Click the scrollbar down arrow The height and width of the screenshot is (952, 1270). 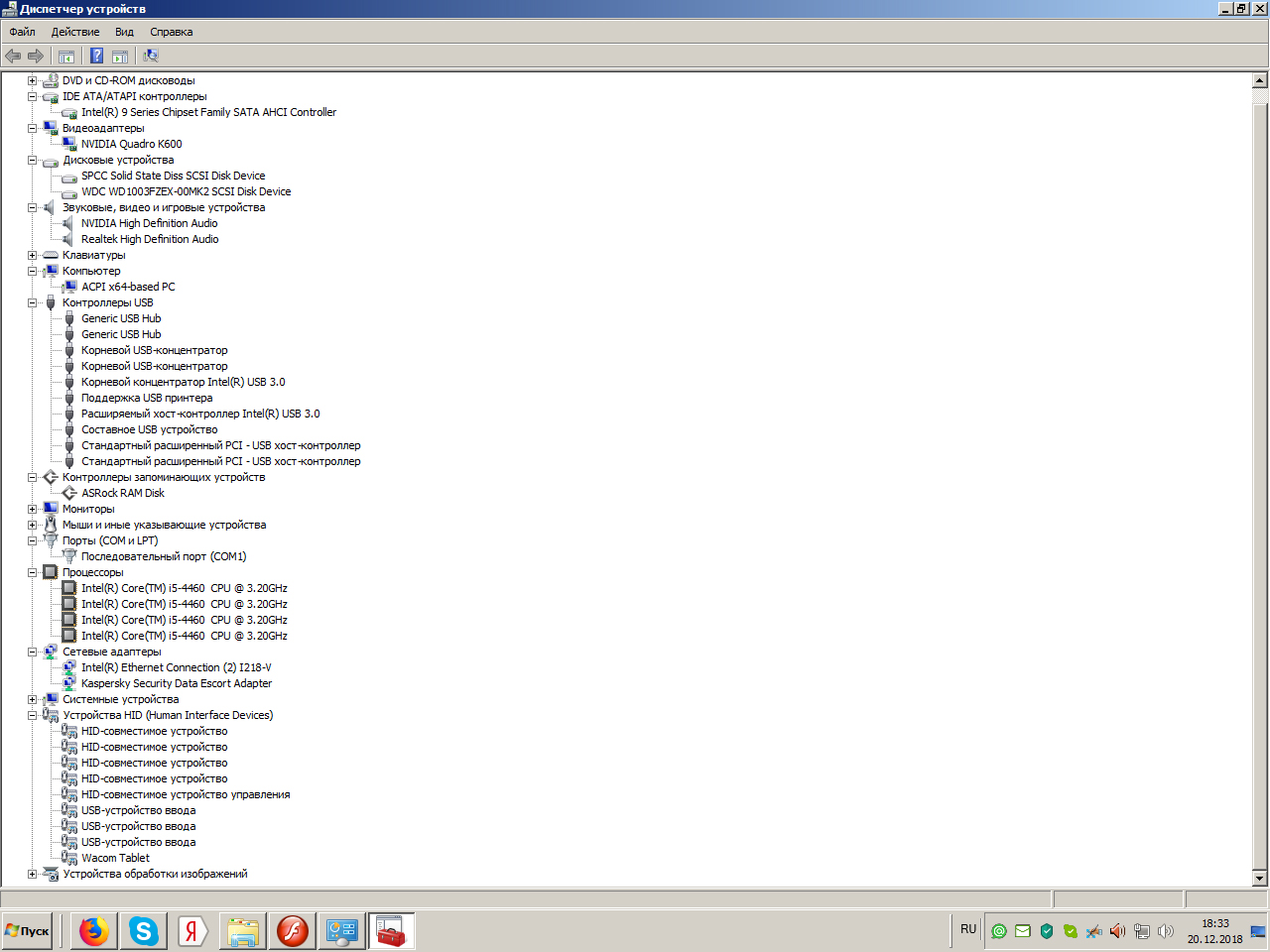point(1259,878)
